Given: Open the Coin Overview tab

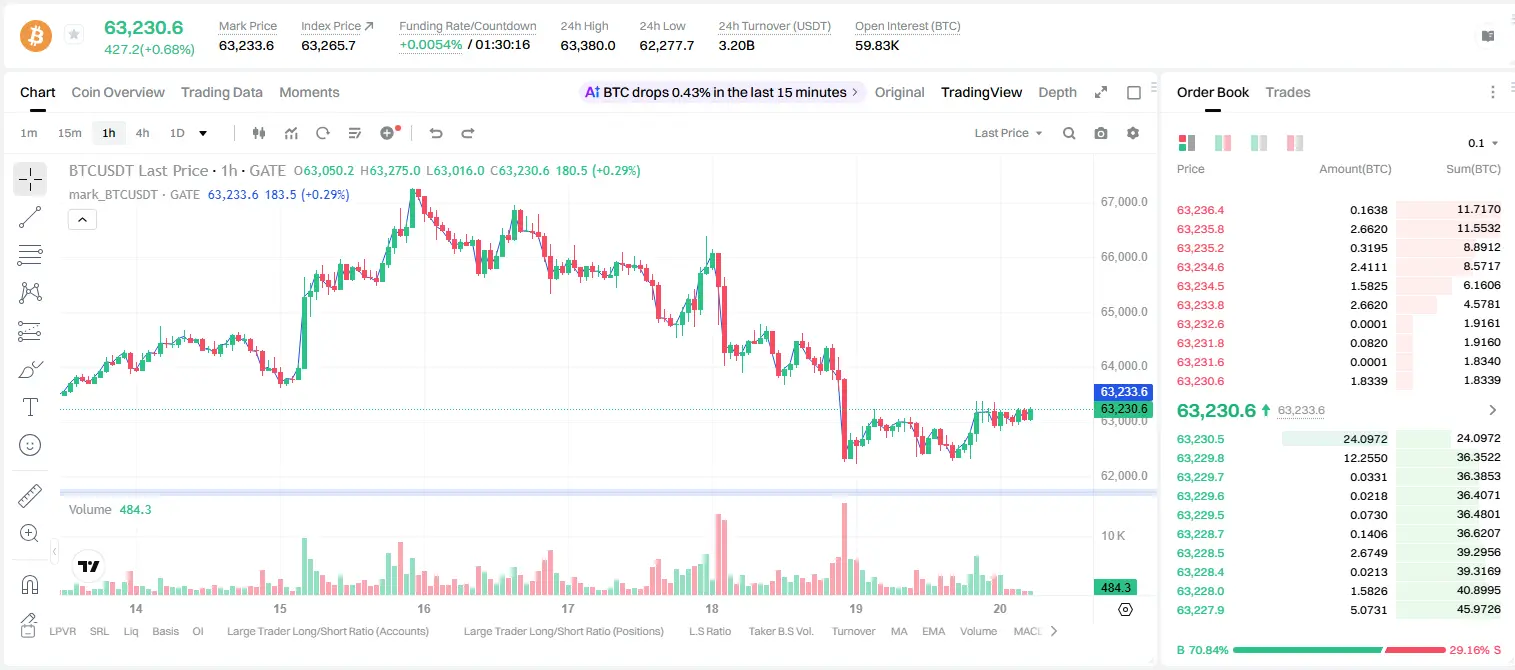Looking at the screenshot, I should (x=118, y=92).
